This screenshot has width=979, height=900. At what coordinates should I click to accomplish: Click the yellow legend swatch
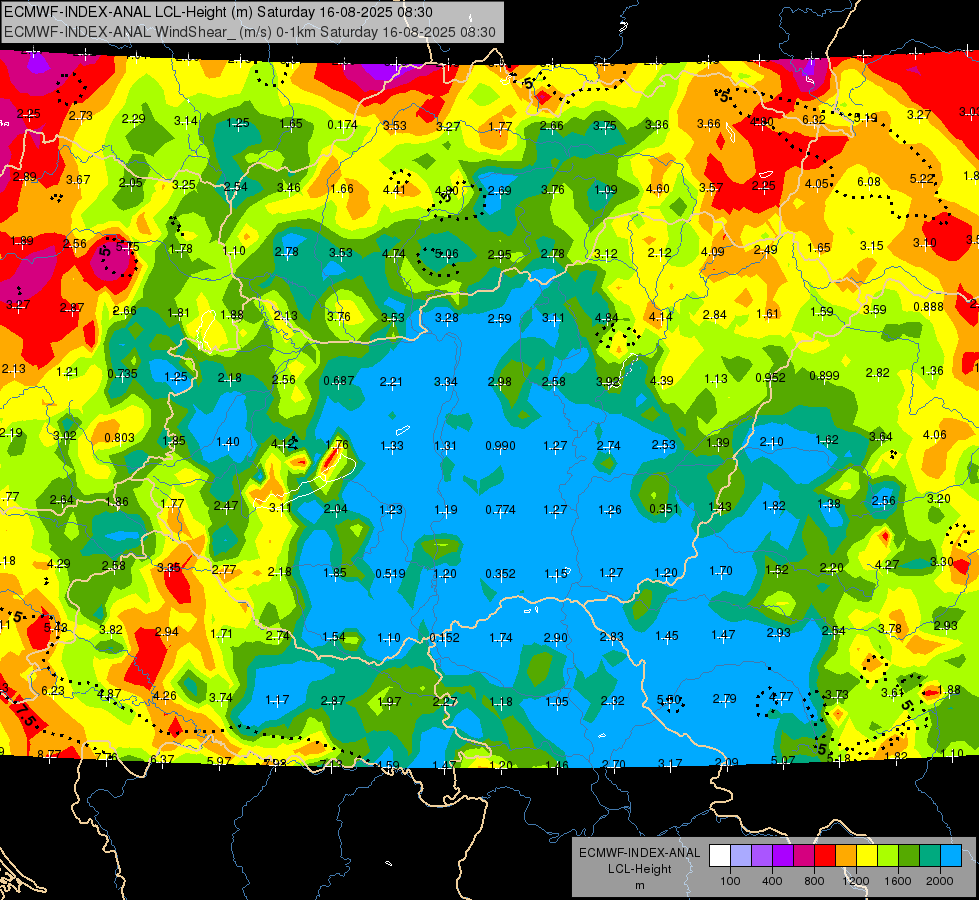(x=867, y=856)
